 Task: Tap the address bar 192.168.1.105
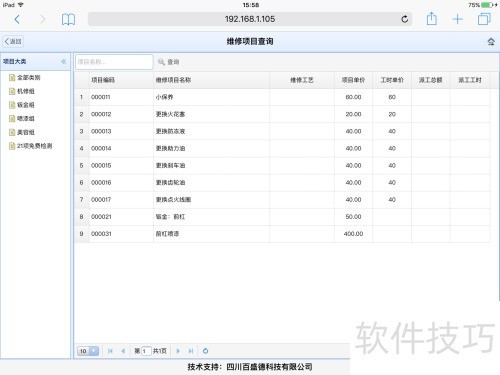pos(250,19)
